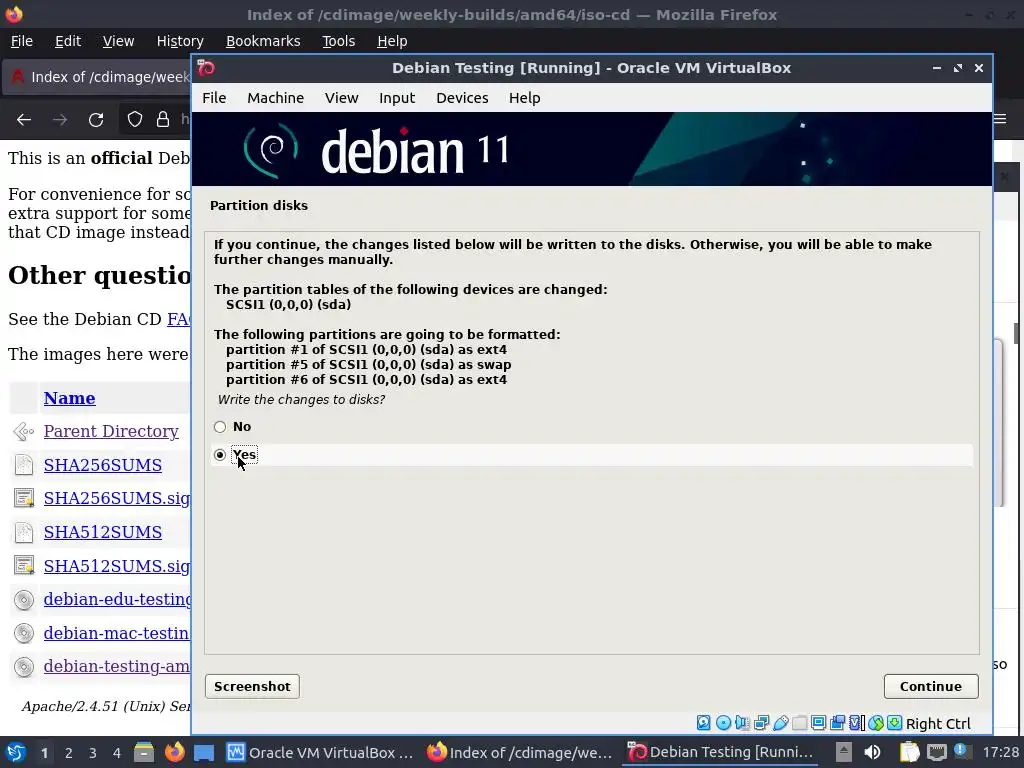Click the Continue button

(x=931, y=686)
